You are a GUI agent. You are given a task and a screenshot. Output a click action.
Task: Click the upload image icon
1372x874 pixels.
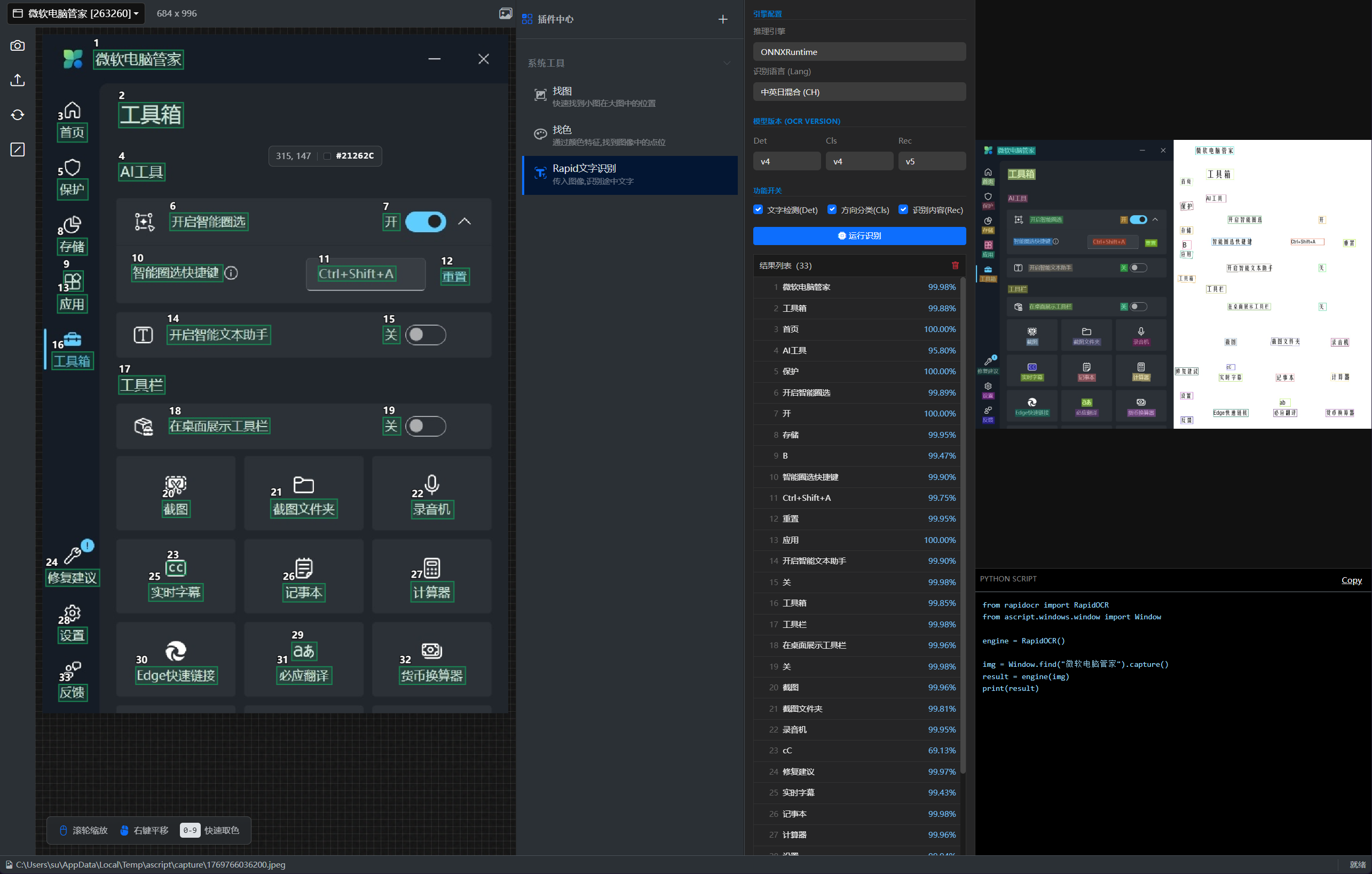18,80
